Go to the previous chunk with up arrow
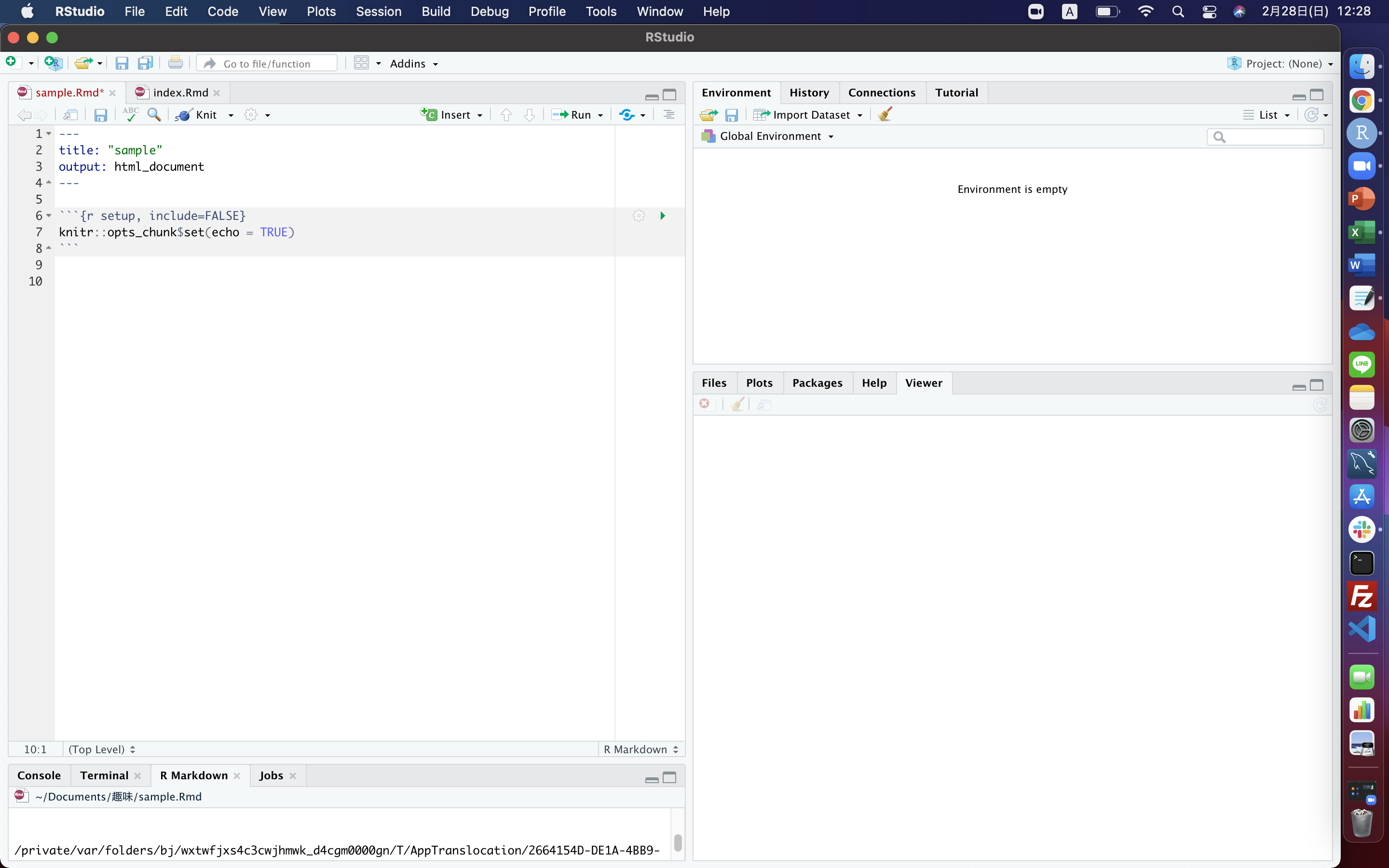The height and width of the screenshot is (868, 1389). 505,115
